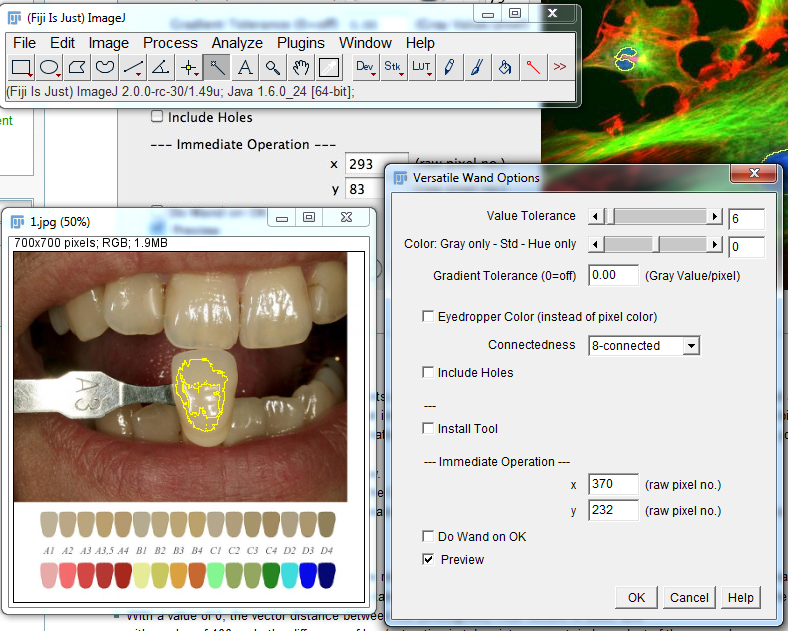
Task: Select the Rectangle selection tool
Action: click(21, 67)
